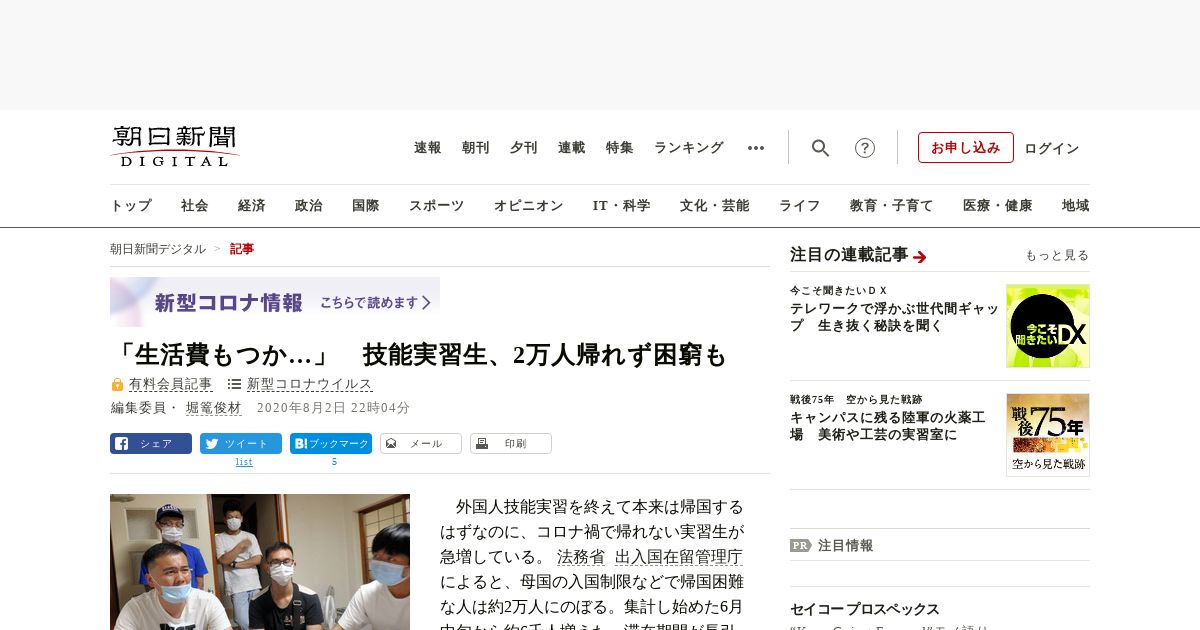This screenshot has height=630, width=1200.
Task: Go to the スポーツ section tab
Action: point(437,206)
